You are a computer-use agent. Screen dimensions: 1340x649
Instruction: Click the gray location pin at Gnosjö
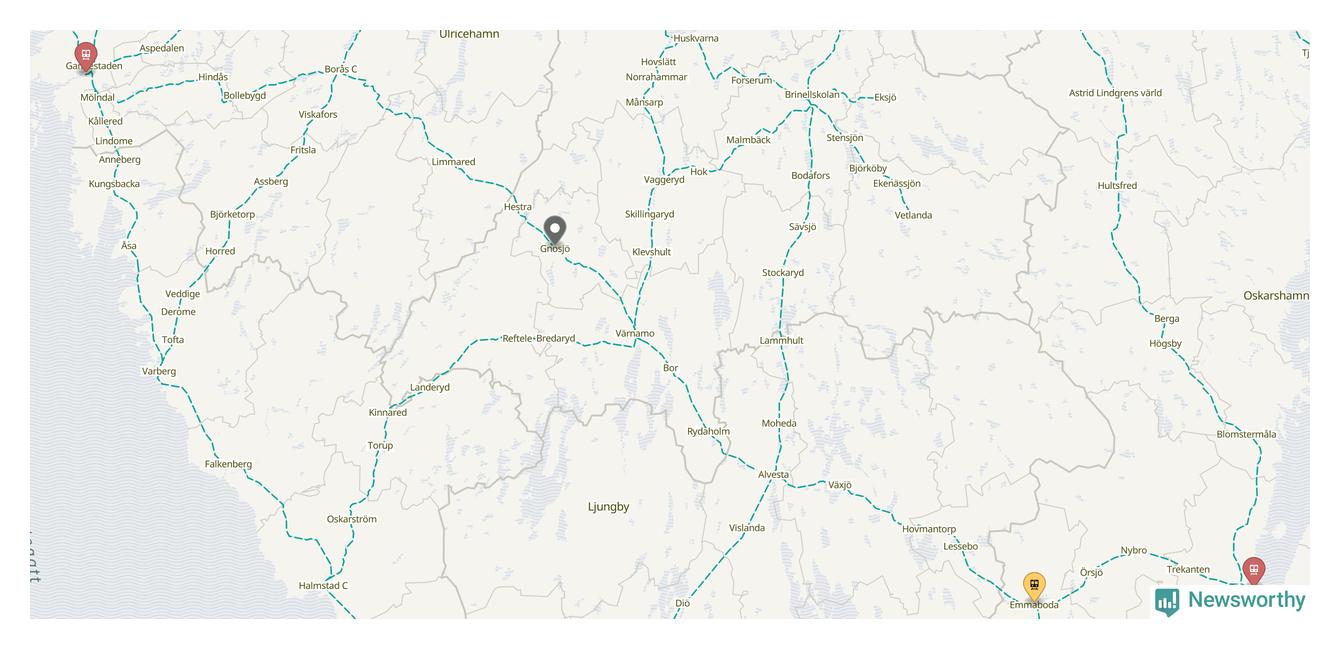tap(555, 232)
